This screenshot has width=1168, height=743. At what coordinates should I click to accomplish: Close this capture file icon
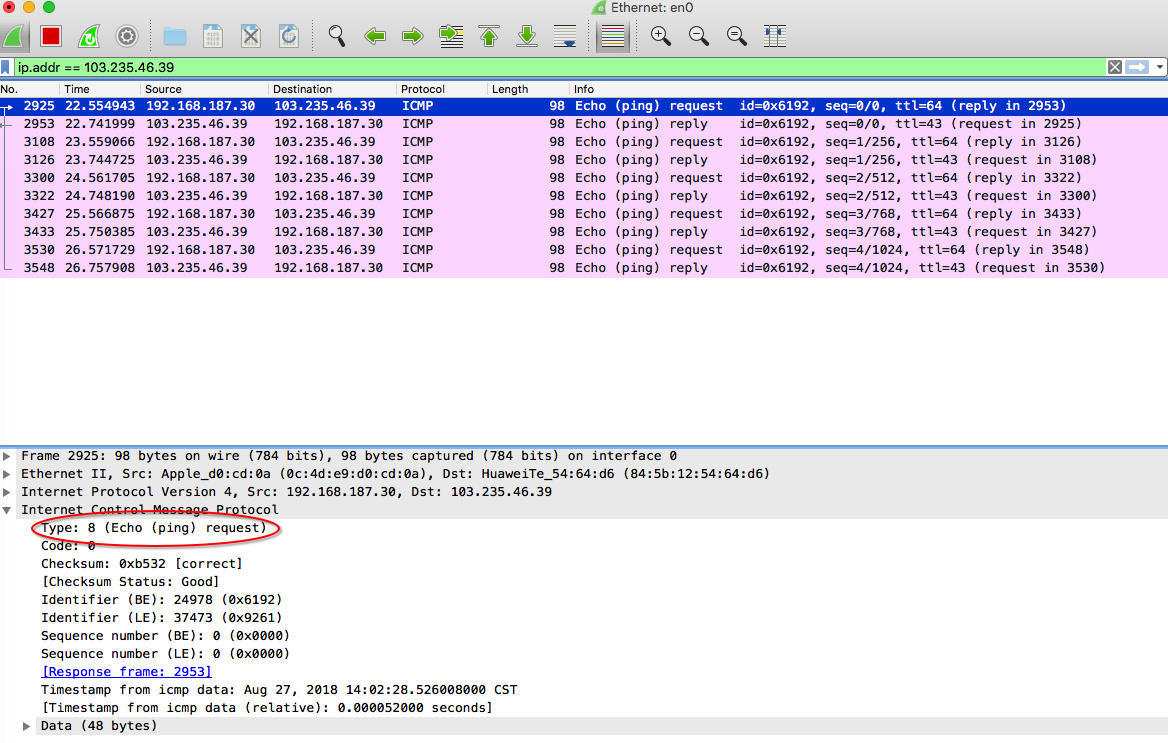point(251,36)
